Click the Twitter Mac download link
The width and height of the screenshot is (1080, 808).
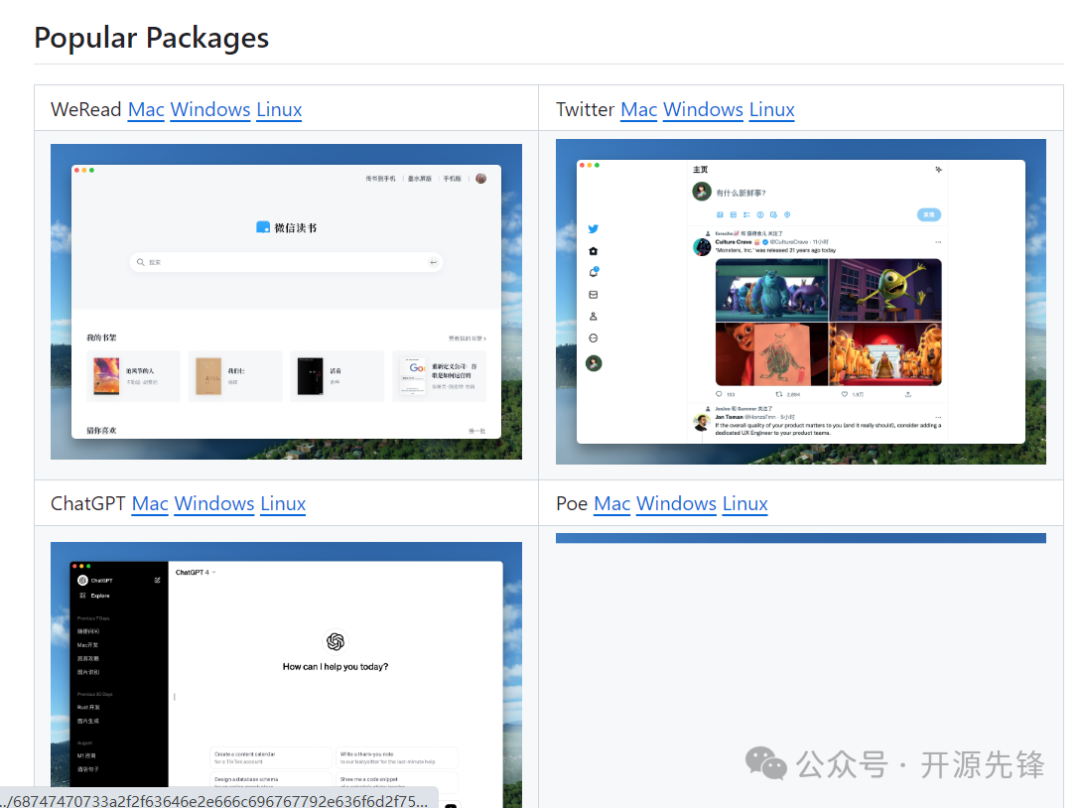coord(639,109)
